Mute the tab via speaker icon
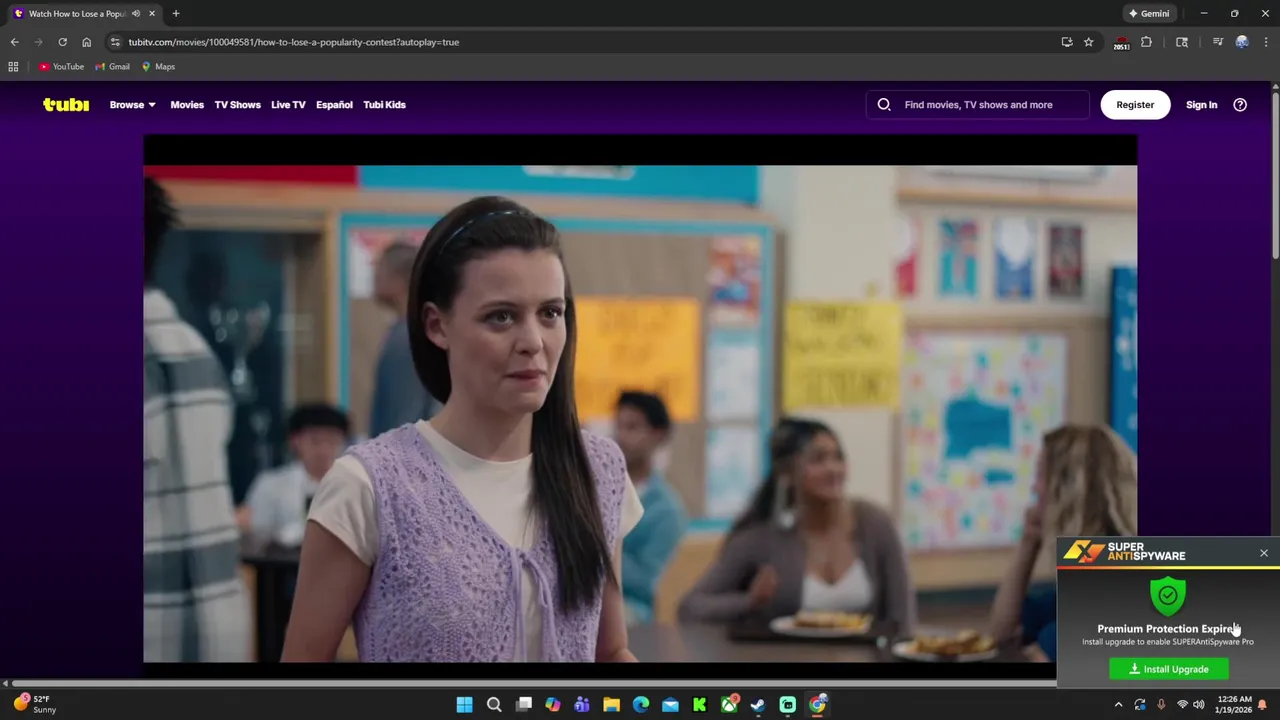This screenshot has height=720, width=1280. click(136, 13)
